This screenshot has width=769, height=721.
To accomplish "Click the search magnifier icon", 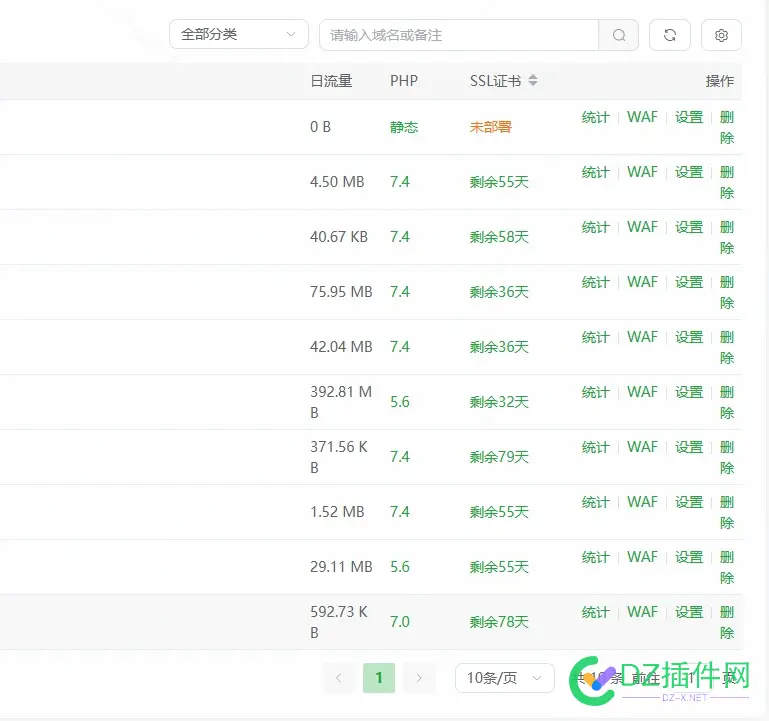I will [619, 35].
